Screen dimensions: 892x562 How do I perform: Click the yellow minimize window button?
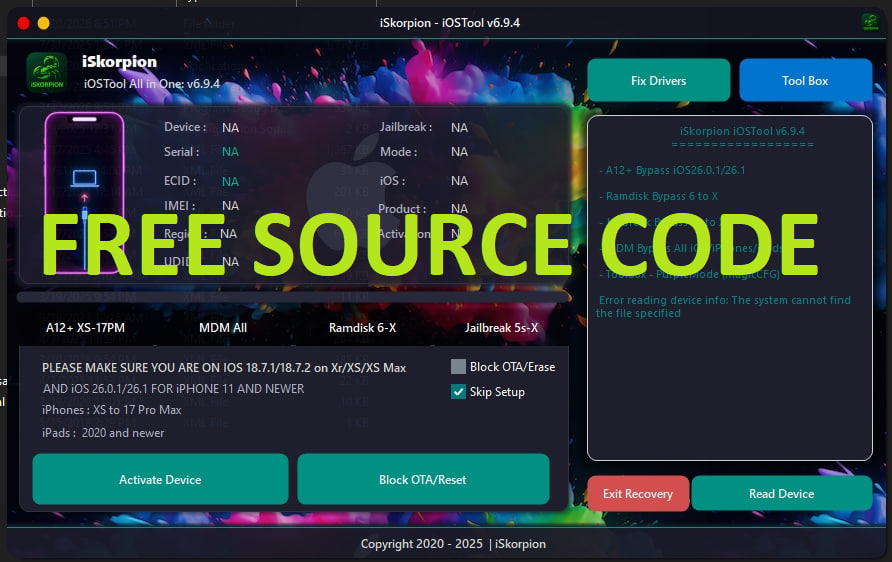click(43, 23)
